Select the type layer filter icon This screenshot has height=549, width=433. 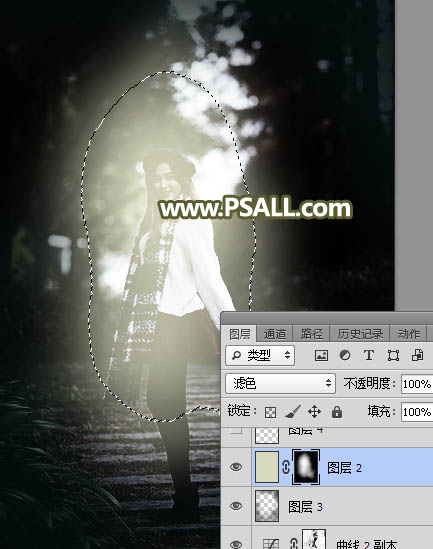[x=369, y=355]
